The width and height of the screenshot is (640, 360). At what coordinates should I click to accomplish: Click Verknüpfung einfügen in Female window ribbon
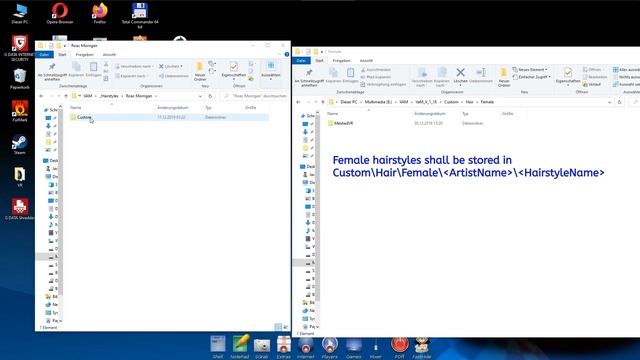[x=383, y=84]
